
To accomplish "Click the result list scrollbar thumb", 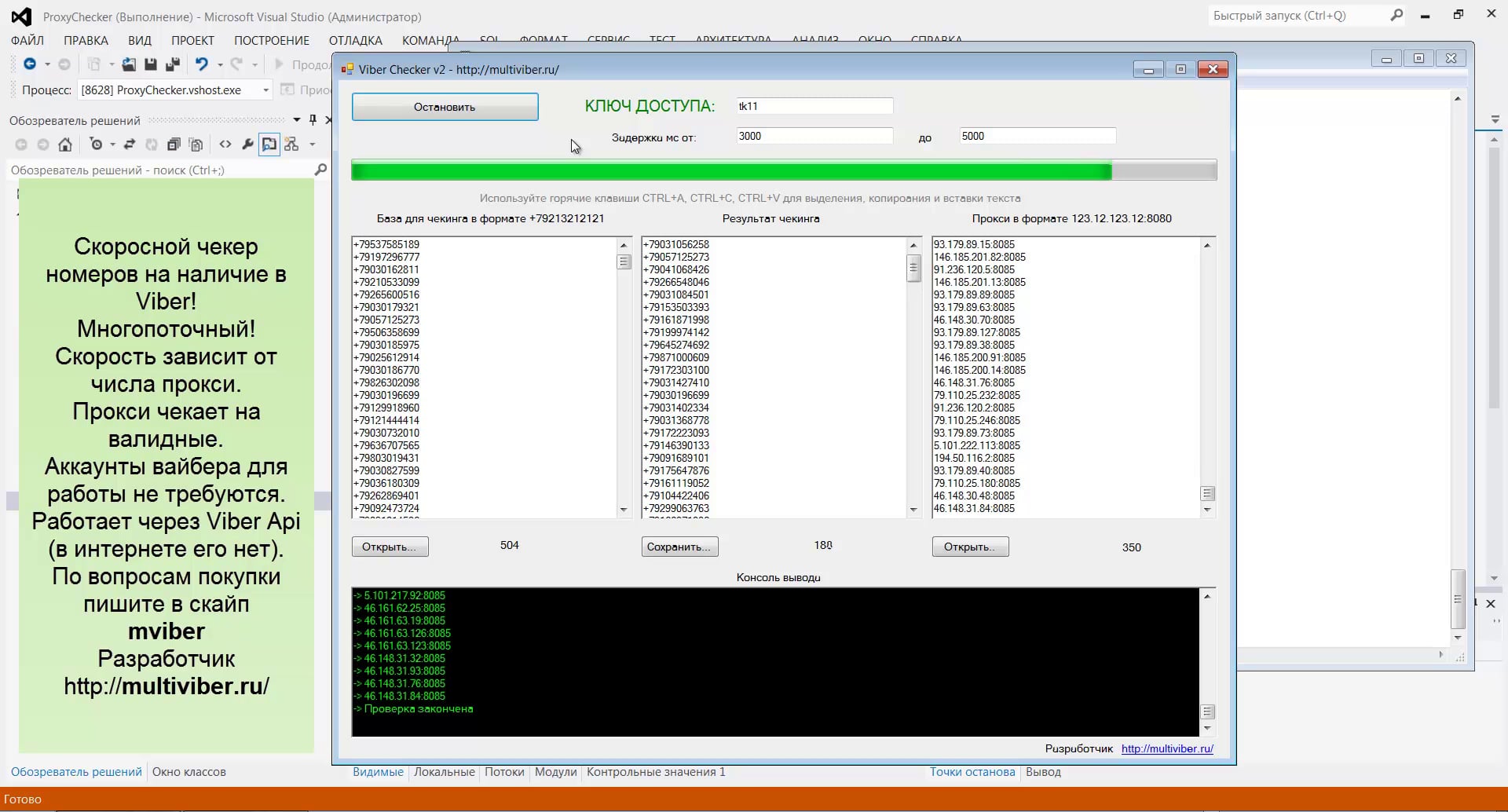I will 913,269.
